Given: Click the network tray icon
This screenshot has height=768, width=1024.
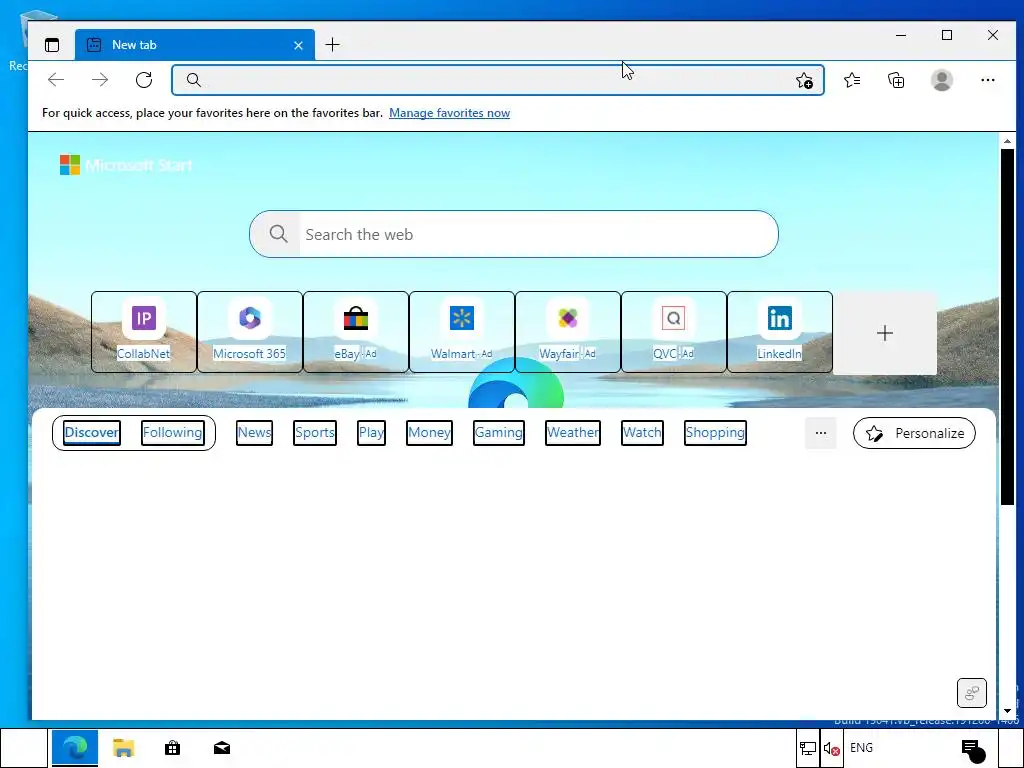Looking at the screenshot, I should 808,748.
